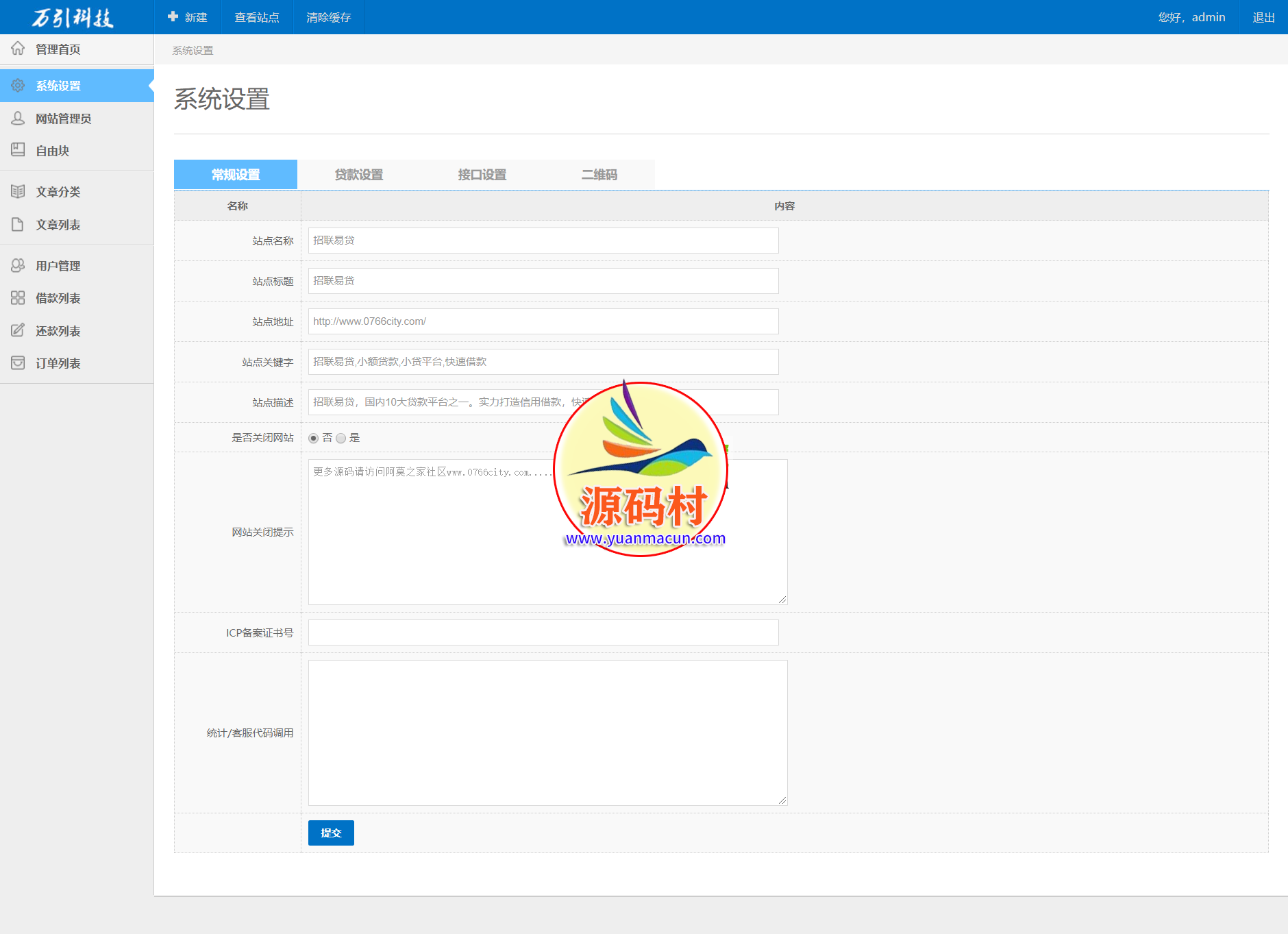Open 查看站点 in the top bar
1288x934 pixels.
click(x=257, y=17)
